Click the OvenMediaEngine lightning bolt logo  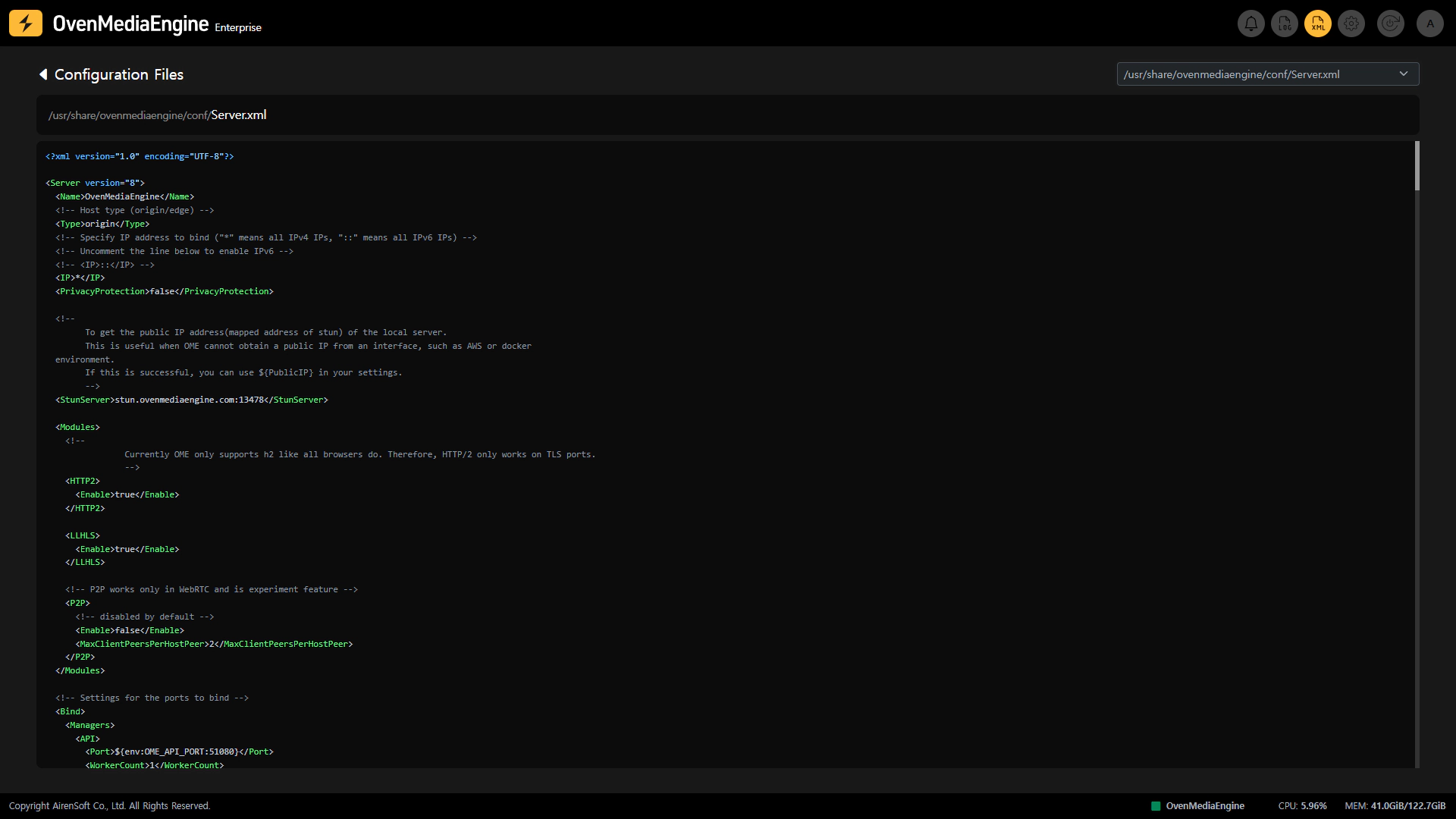(x=26, y=24)
